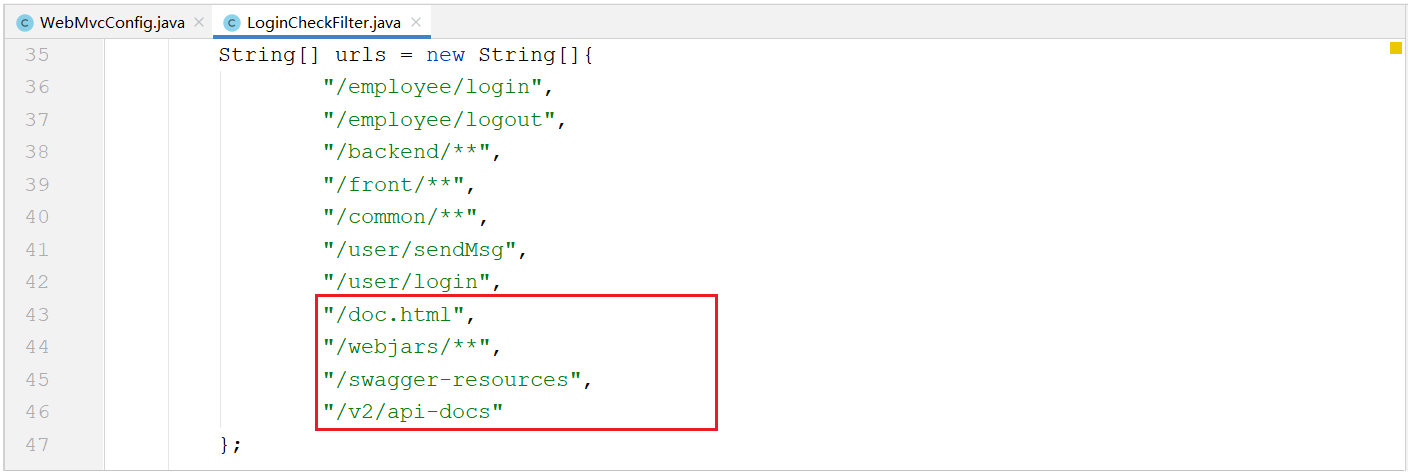Click the yellow warning indicator marker
Viewport: 1410px width, 475px height.
click(x=1395, y=48)
